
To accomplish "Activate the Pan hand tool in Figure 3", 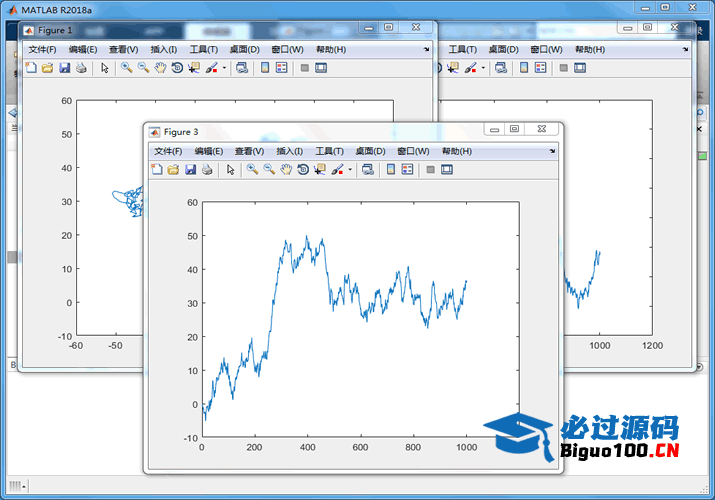I will pyautogui.click(x=285, y=170).
